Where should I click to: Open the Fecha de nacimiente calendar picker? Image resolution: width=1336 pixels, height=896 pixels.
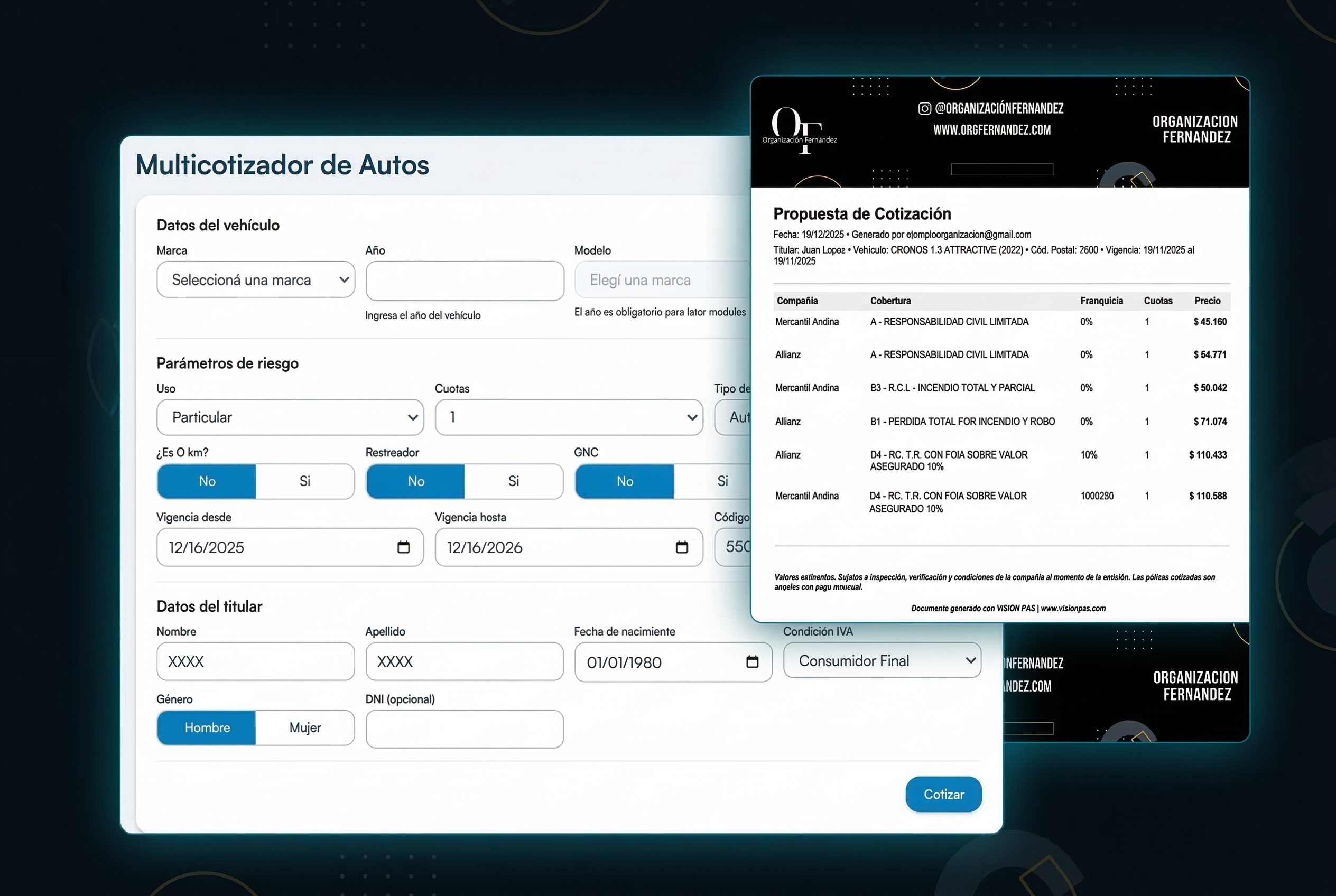pos(753,662)
